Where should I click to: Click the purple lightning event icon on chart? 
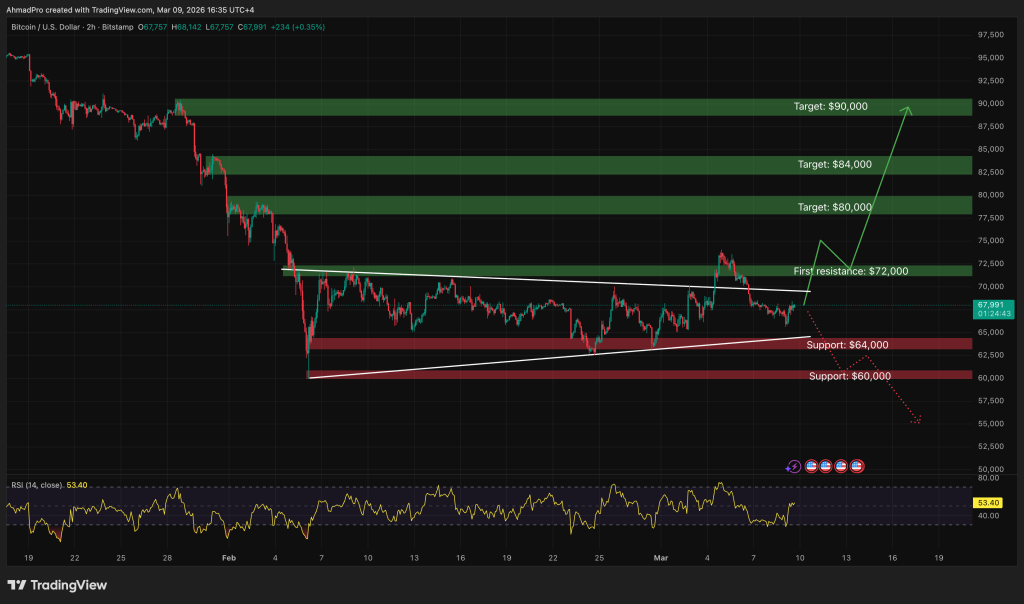[794, 465]
